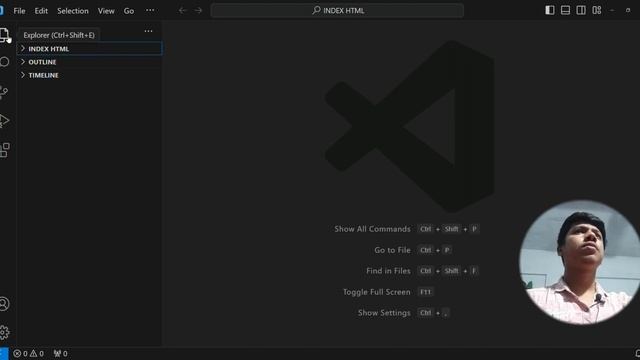Open the Manage gear icon
This screenshot has width=640, height=360.
tap(4, 332)
